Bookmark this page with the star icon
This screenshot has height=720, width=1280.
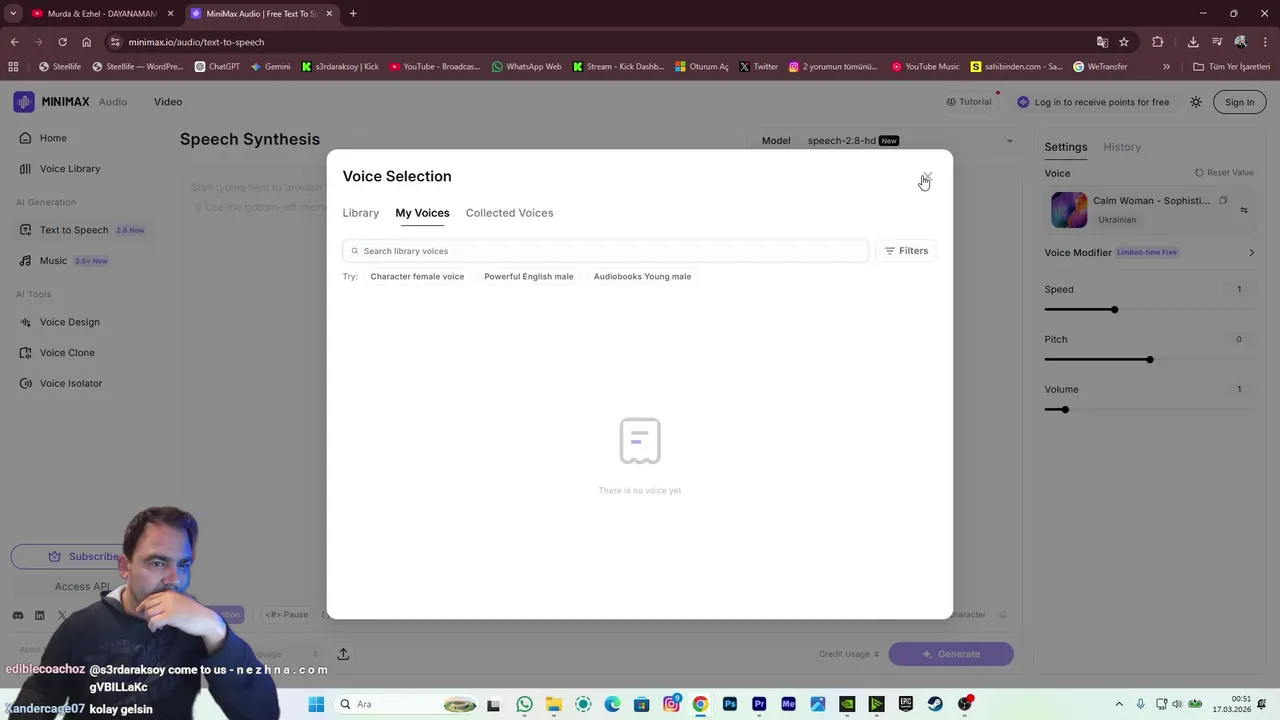1124,42
